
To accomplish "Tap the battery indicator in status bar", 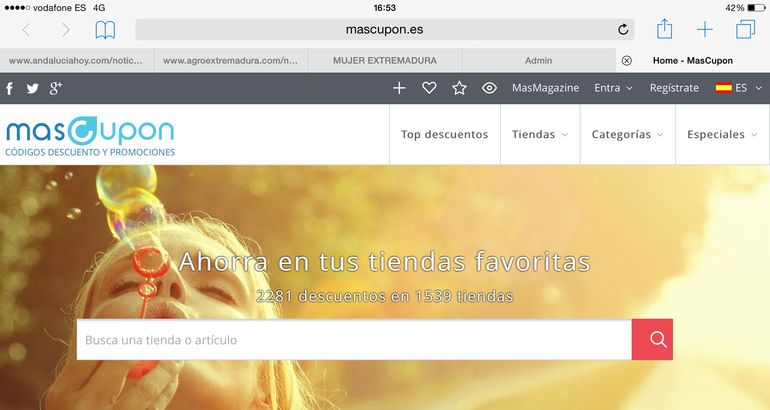I will click(x=756, y=8).
